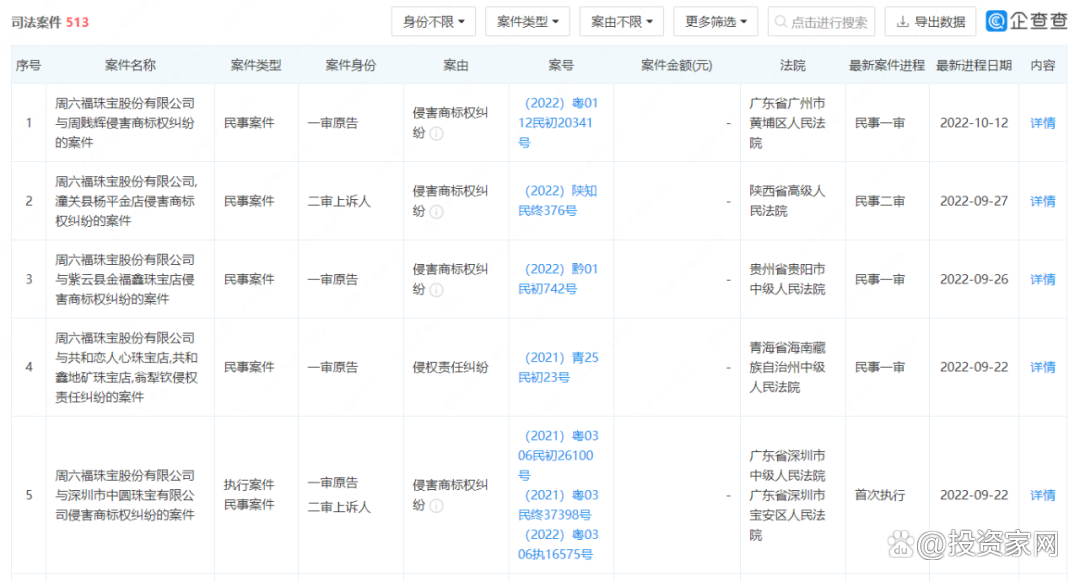This screenshot has width=1080, height=582.
Task: Click the 首次执行 progress cell
Action: tap(880, 495)
